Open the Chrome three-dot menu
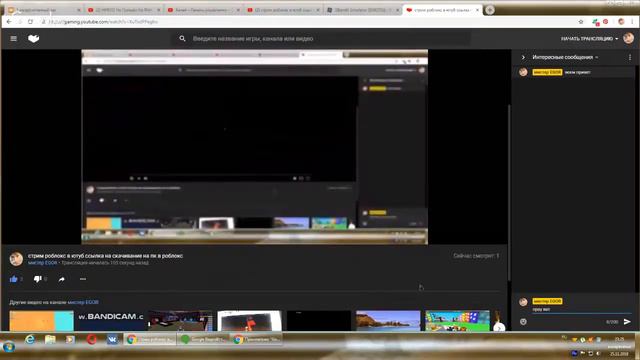Viewport: 640px width, 360px height. click(633, 22)
